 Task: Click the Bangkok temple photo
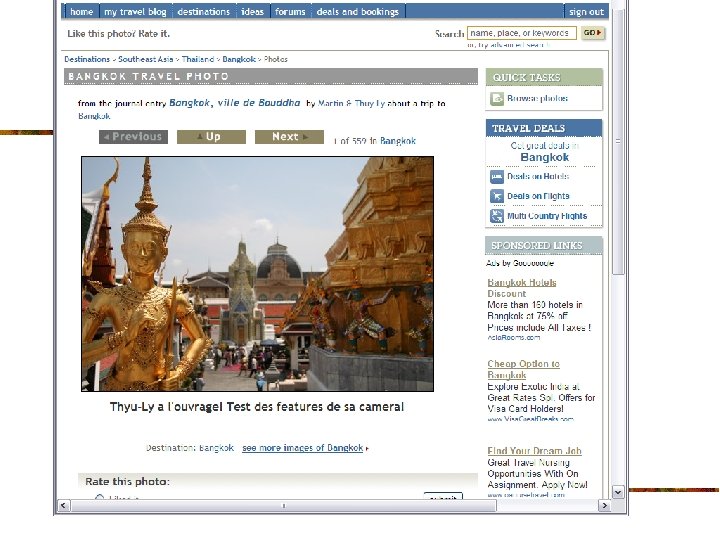pos(258,274)
